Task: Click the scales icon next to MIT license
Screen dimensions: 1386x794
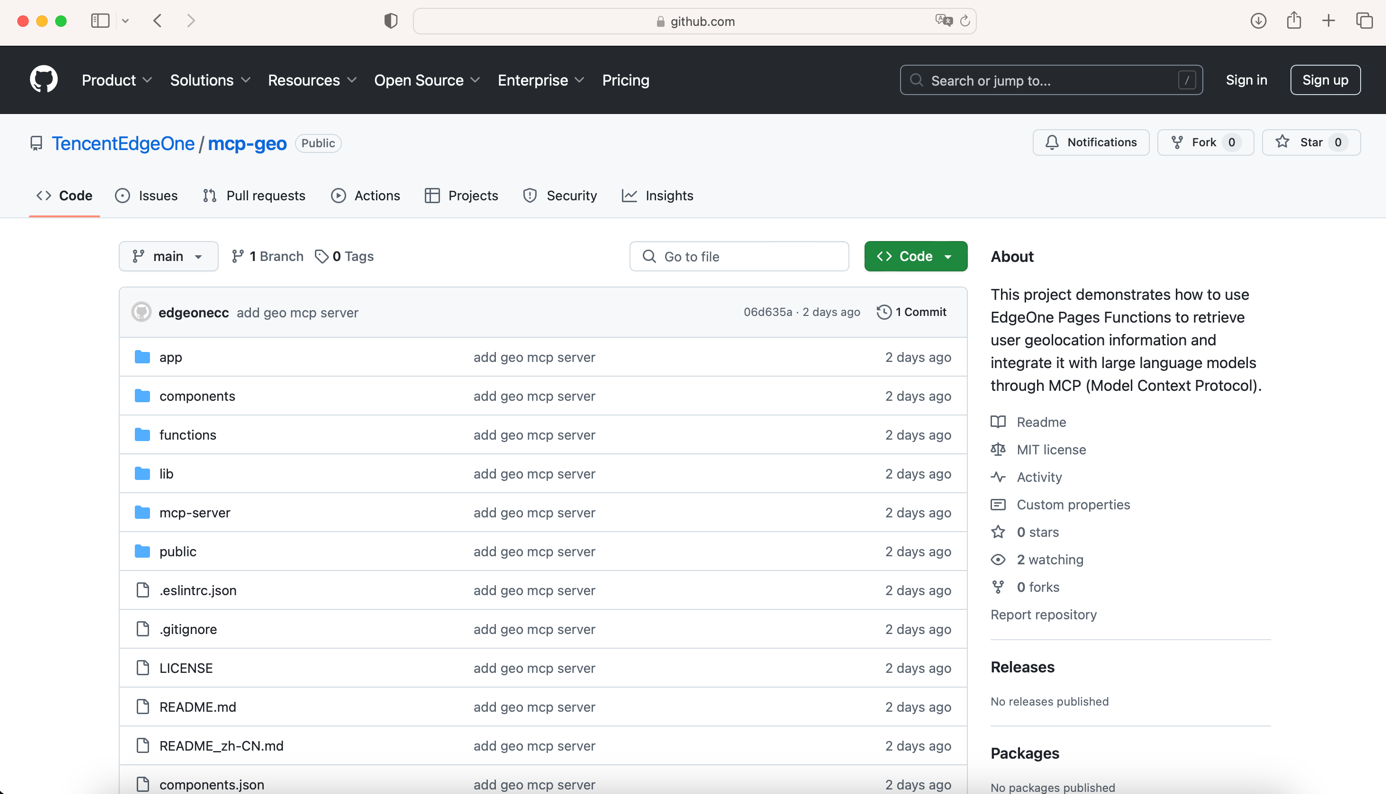Action: (998, 450)
